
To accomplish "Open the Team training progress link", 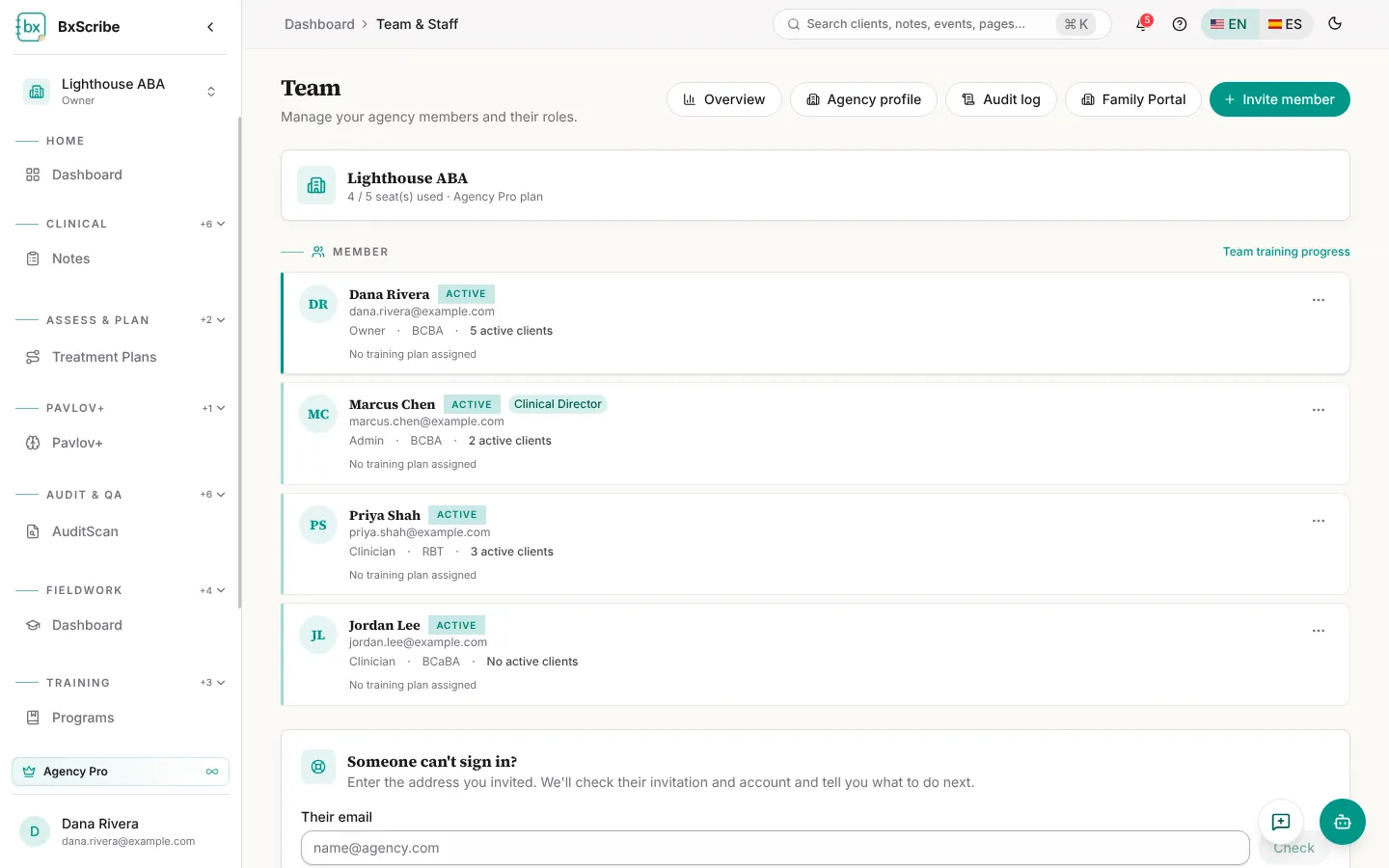I will tap(1286, 252).
